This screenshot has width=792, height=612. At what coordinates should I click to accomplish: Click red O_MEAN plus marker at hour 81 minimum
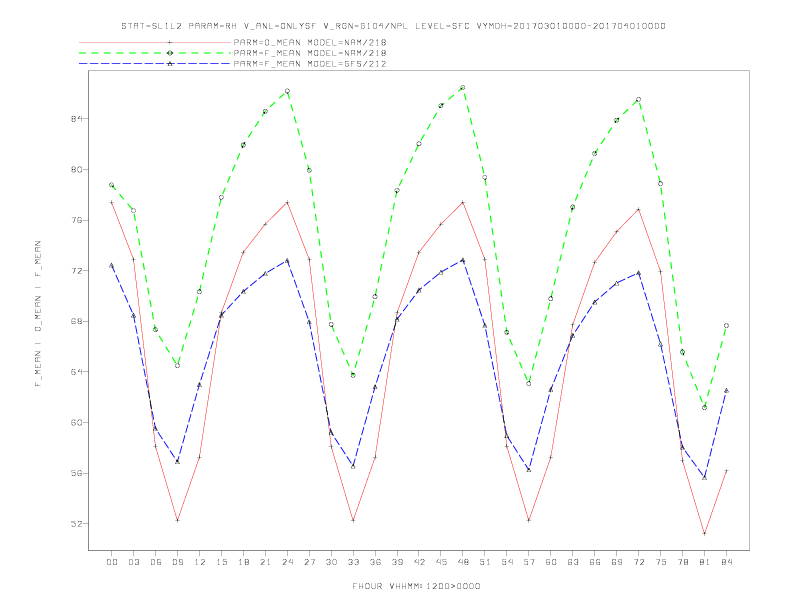pos(704,533)
